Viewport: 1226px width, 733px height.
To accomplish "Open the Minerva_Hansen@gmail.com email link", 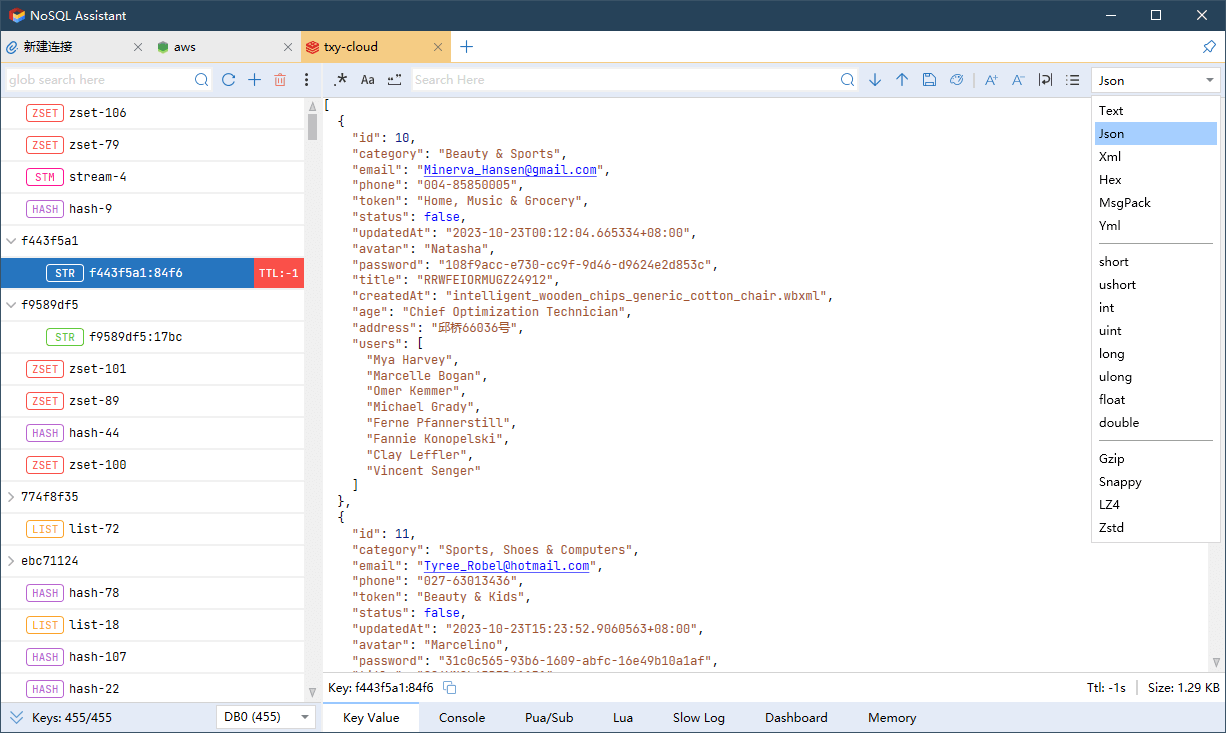I will (x=510, y=170).
